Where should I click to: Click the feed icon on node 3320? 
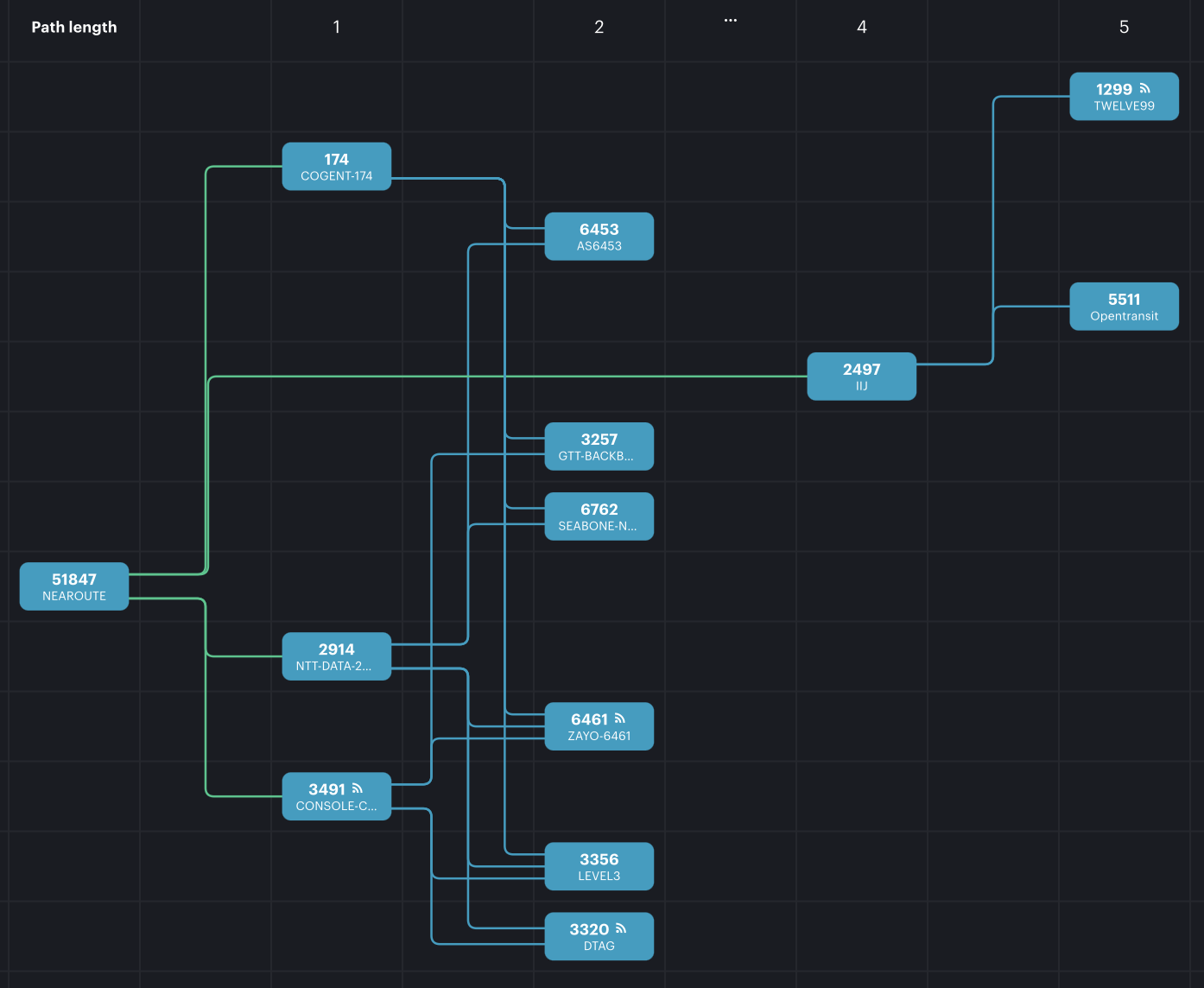(x=621, y=928)
